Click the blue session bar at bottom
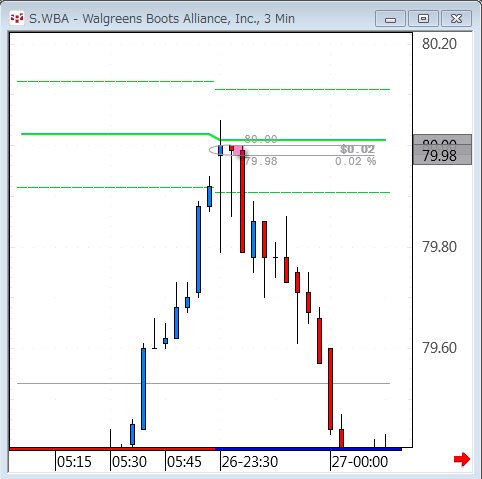Screen dimensions: 482x479 point(308,449)
